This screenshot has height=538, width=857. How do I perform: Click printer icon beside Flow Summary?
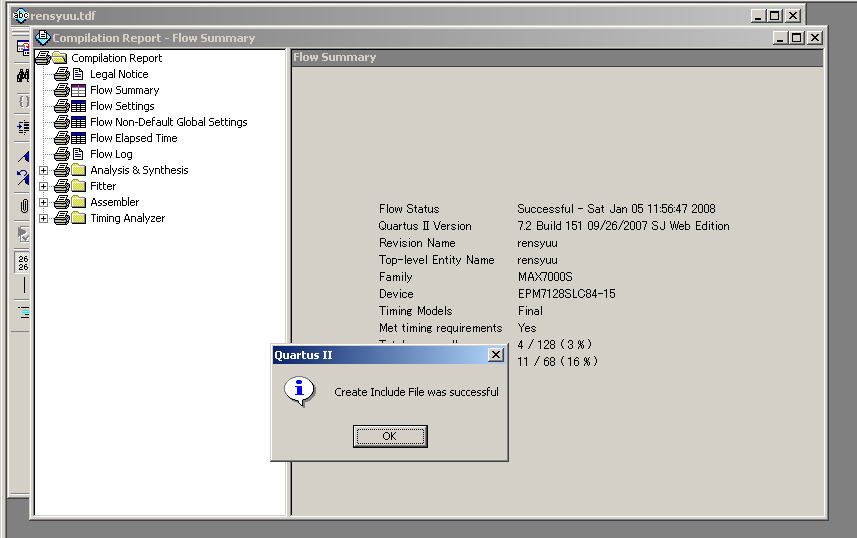[62, 90]
